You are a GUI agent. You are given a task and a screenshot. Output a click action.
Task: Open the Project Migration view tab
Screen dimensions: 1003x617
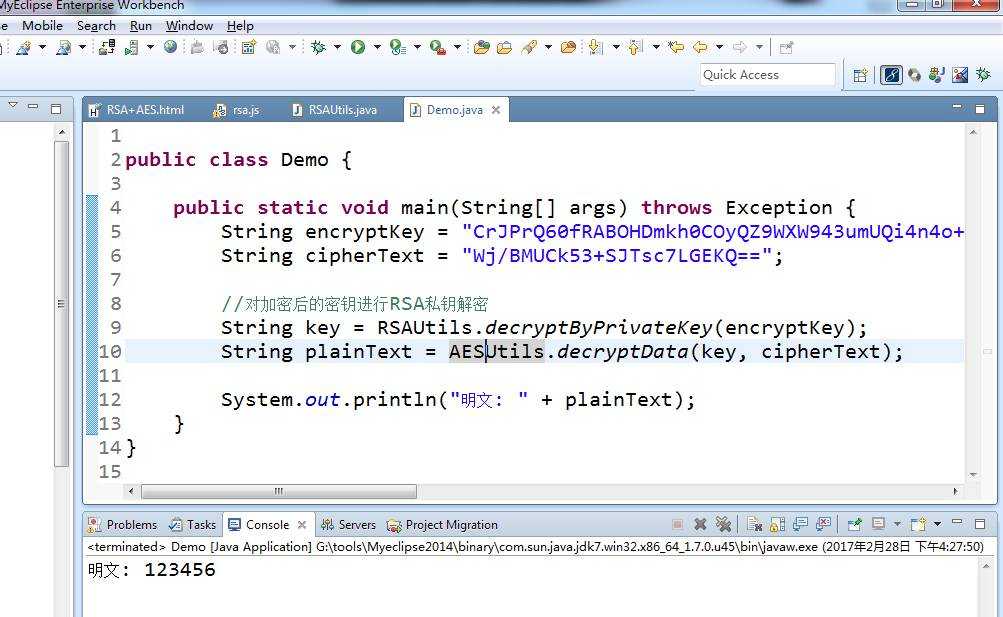[442, 524]
